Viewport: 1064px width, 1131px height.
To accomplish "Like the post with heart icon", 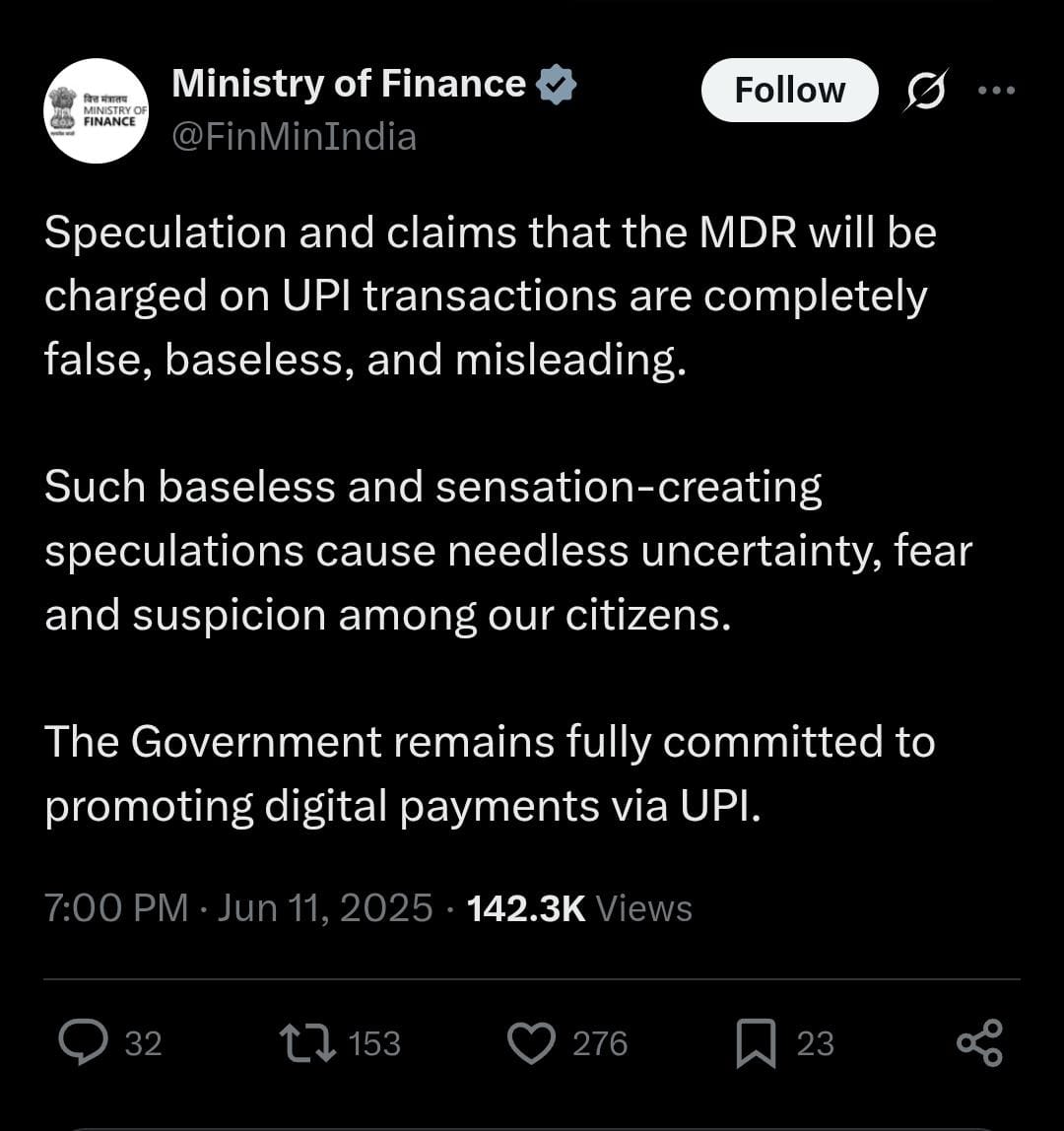I will click(x=532, y=1043).
